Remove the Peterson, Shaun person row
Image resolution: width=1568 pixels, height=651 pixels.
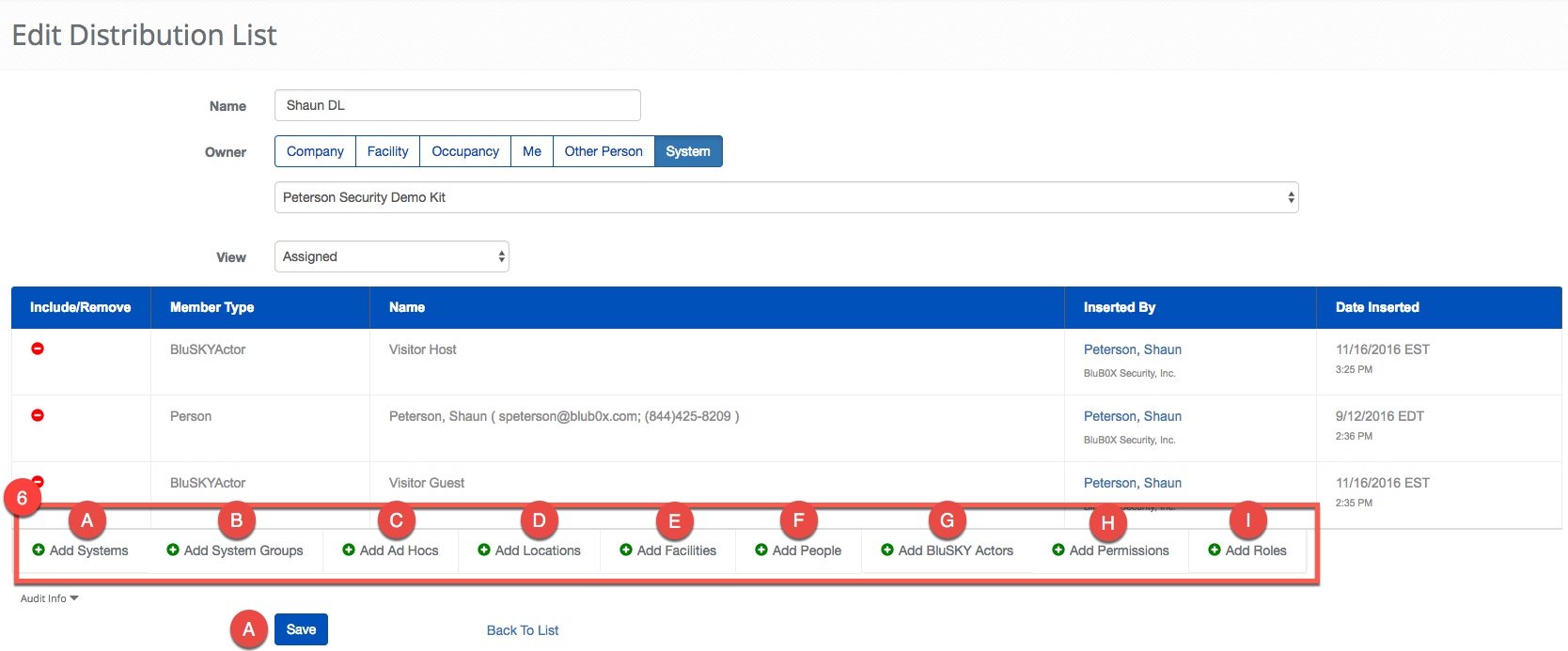tap(38, 415)
